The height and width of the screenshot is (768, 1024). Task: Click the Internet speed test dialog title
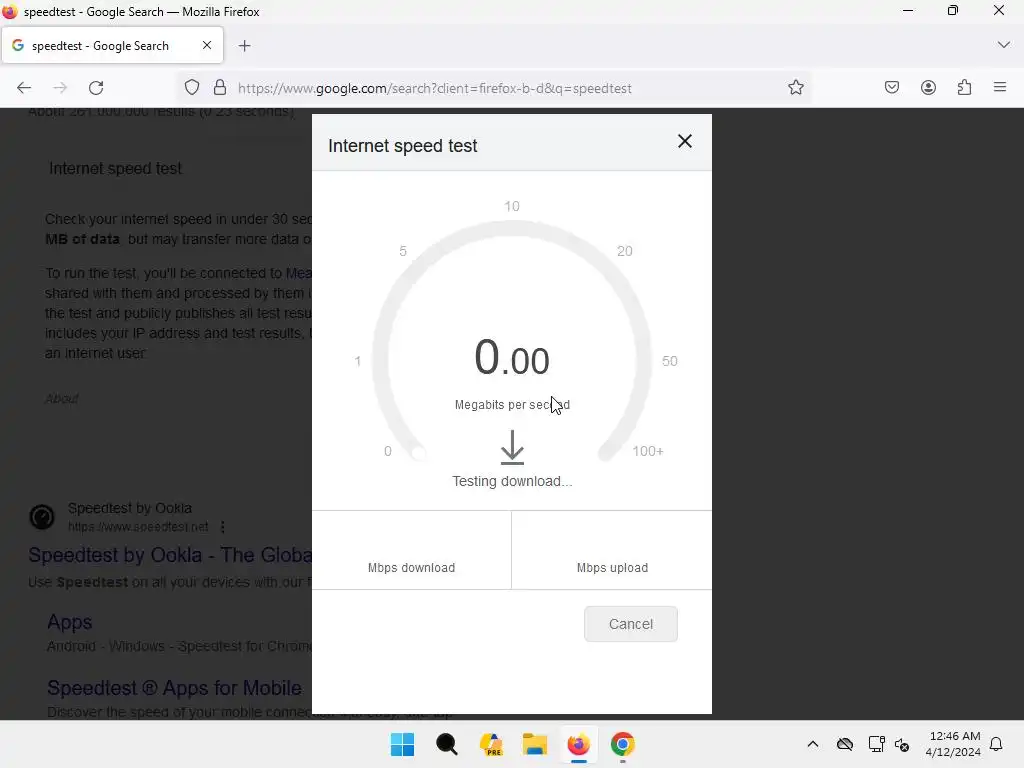coord(402,146)
